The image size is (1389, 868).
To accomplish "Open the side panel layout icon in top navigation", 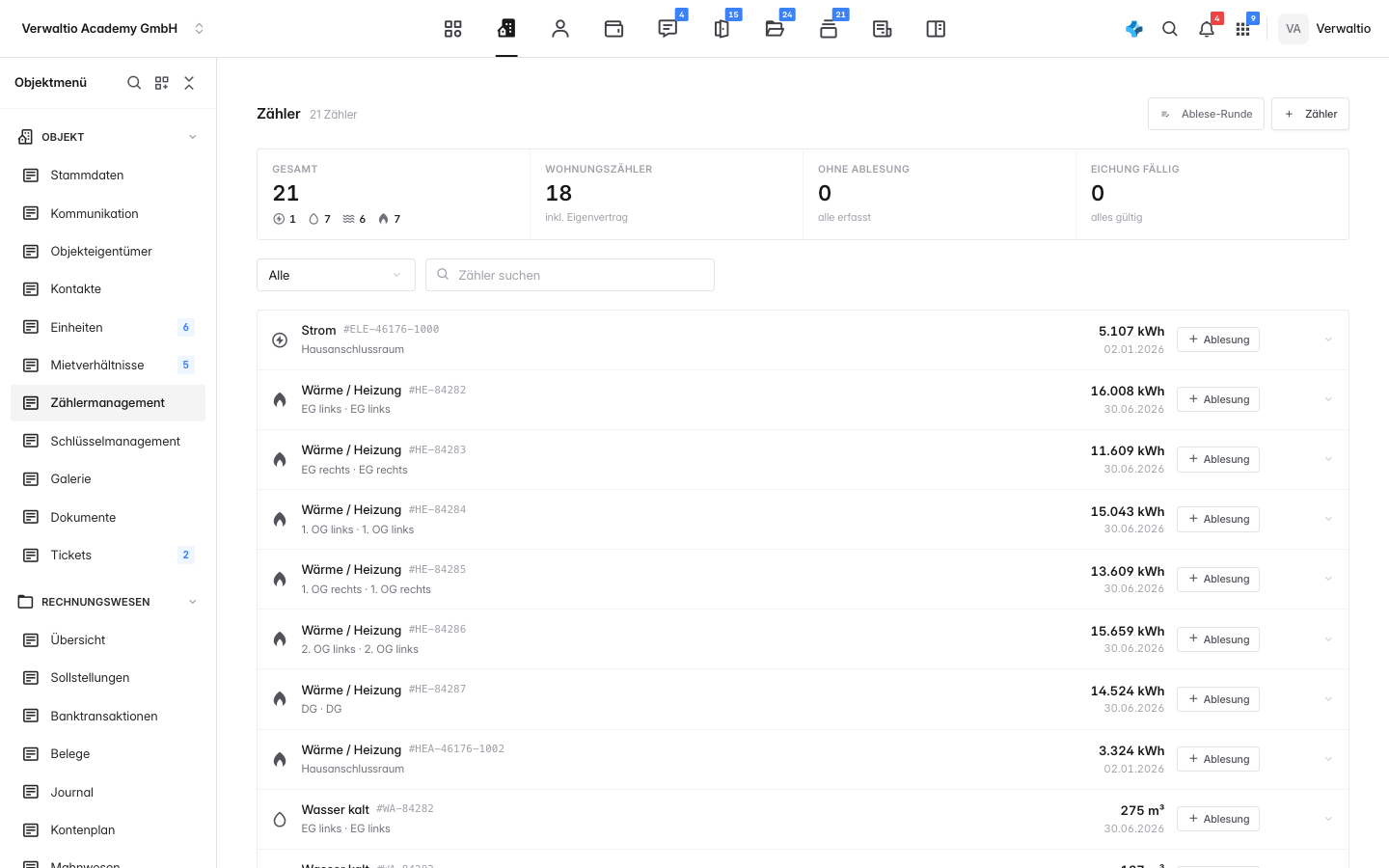I will coord(936,29).
